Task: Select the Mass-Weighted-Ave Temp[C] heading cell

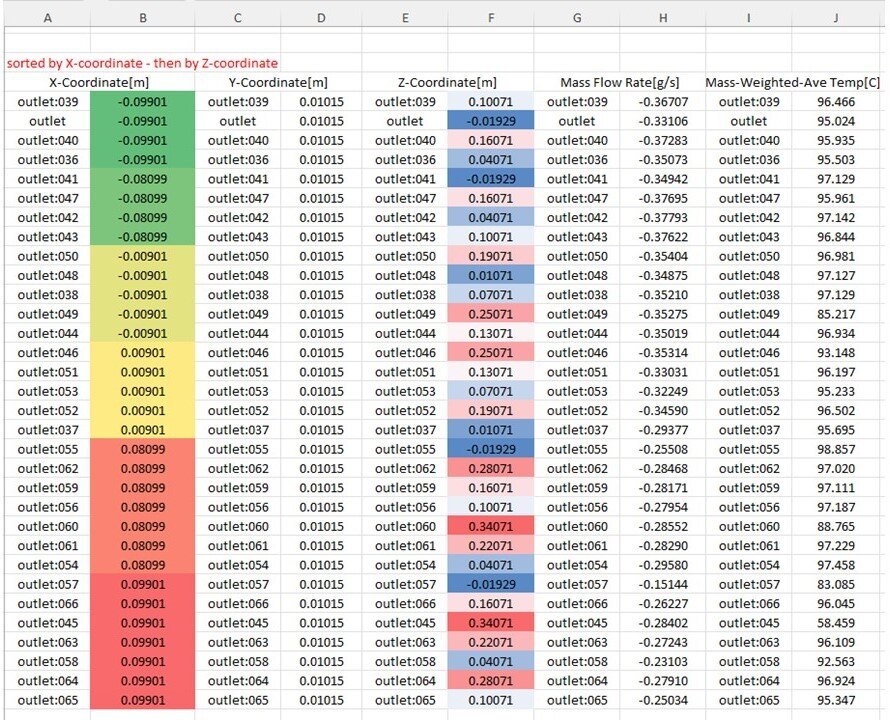Action: pos(794,82)
